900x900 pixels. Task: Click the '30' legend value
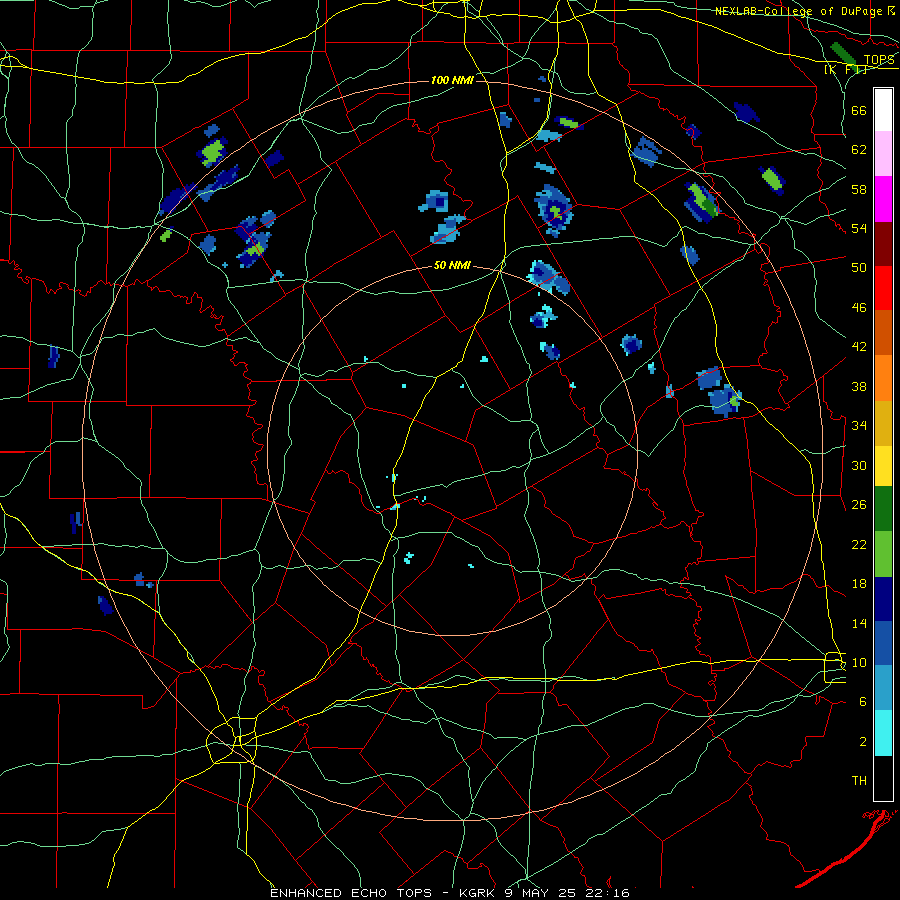pos(859,465)
